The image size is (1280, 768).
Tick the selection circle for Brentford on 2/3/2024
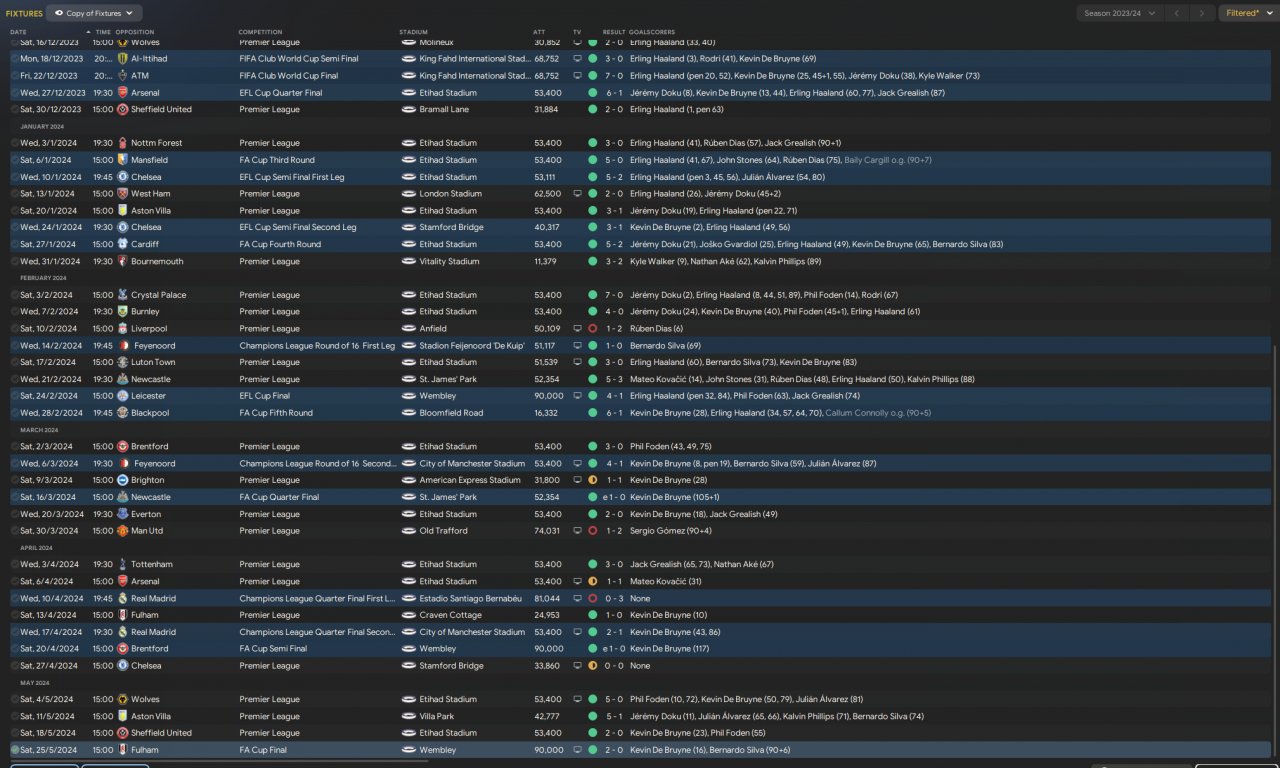[x=15, y=446]
